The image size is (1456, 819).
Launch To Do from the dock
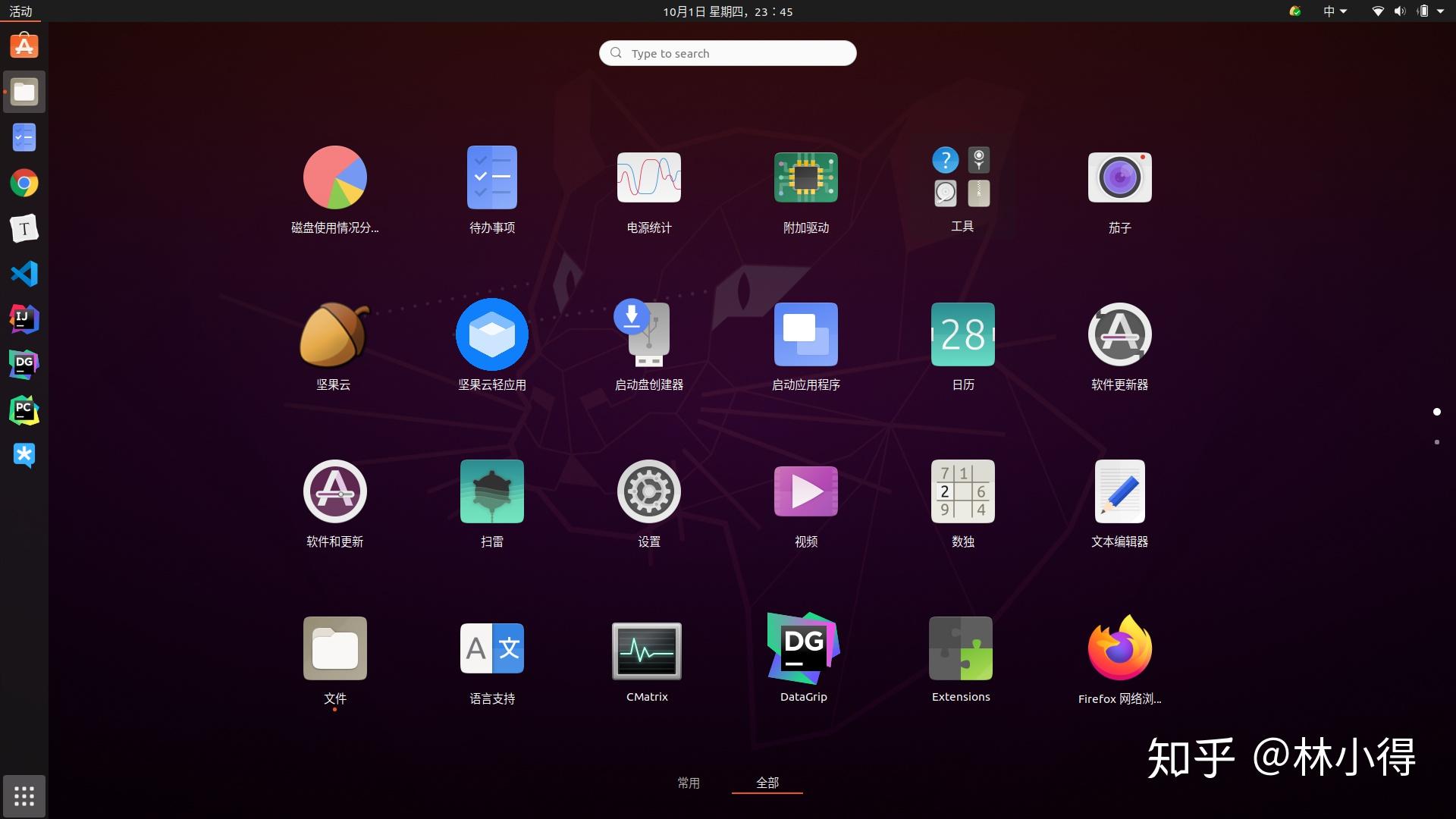point(24,137)
